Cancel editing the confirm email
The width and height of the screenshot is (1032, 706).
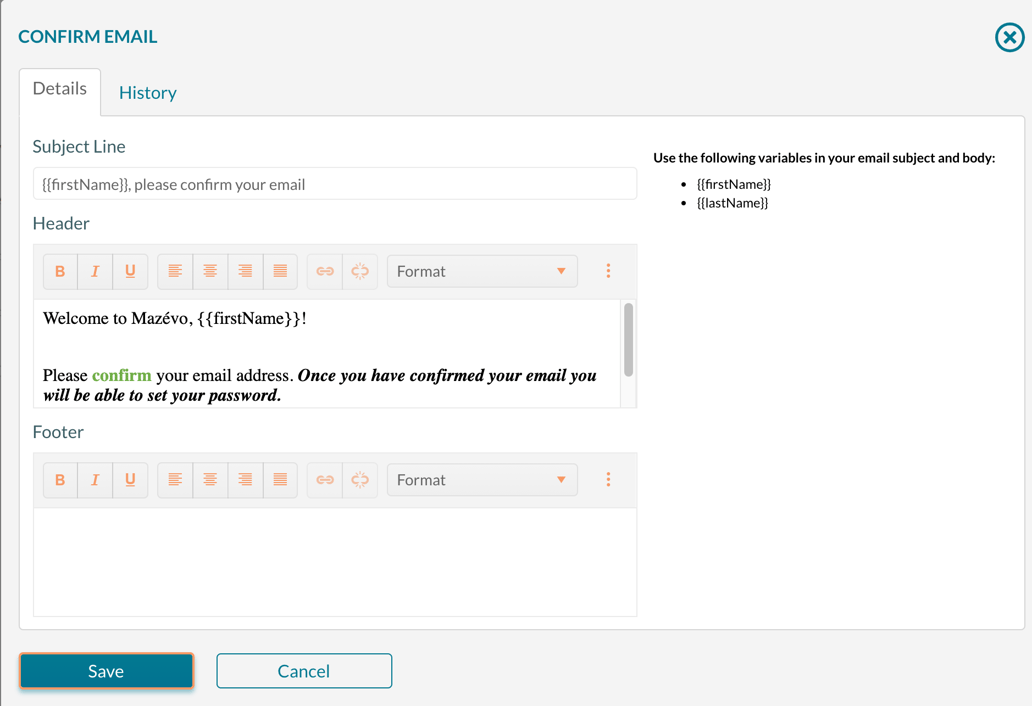coord(304,671)
